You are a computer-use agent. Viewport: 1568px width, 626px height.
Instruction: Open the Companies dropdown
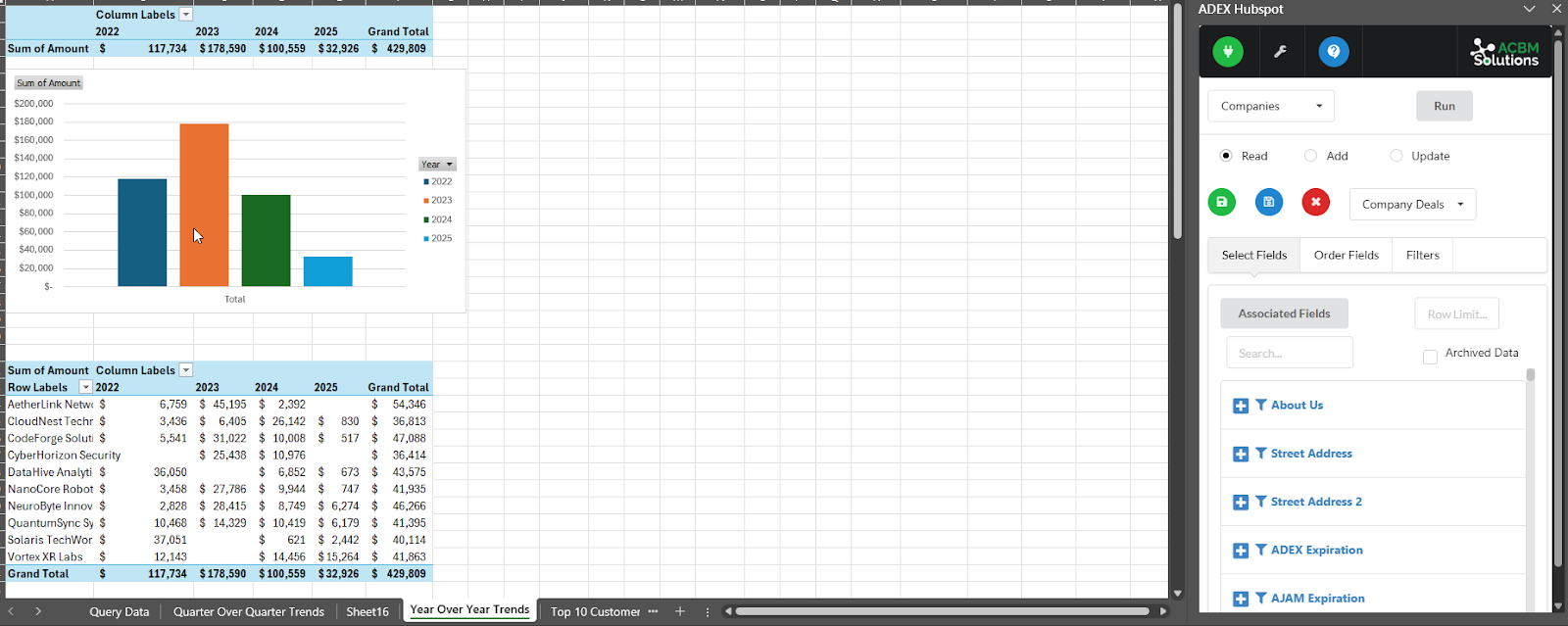1270,106
